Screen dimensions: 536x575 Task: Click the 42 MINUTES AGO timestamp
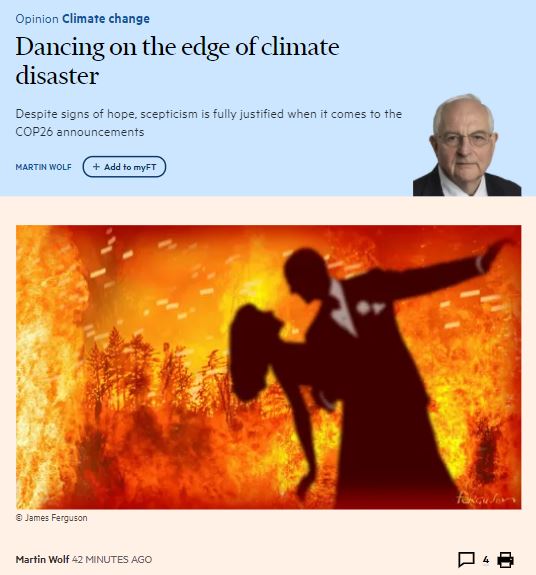(112, 560)
